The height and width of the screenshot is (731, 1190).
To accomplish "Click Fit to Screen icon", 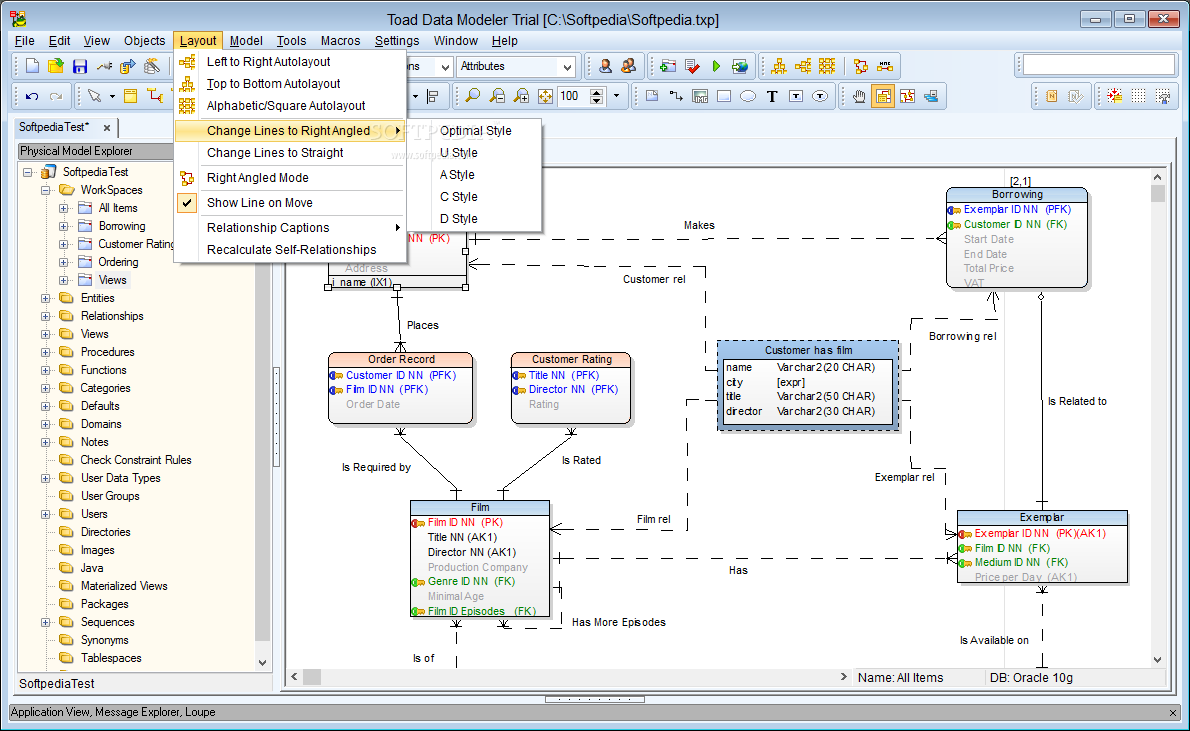I will [x=545, y=96].
